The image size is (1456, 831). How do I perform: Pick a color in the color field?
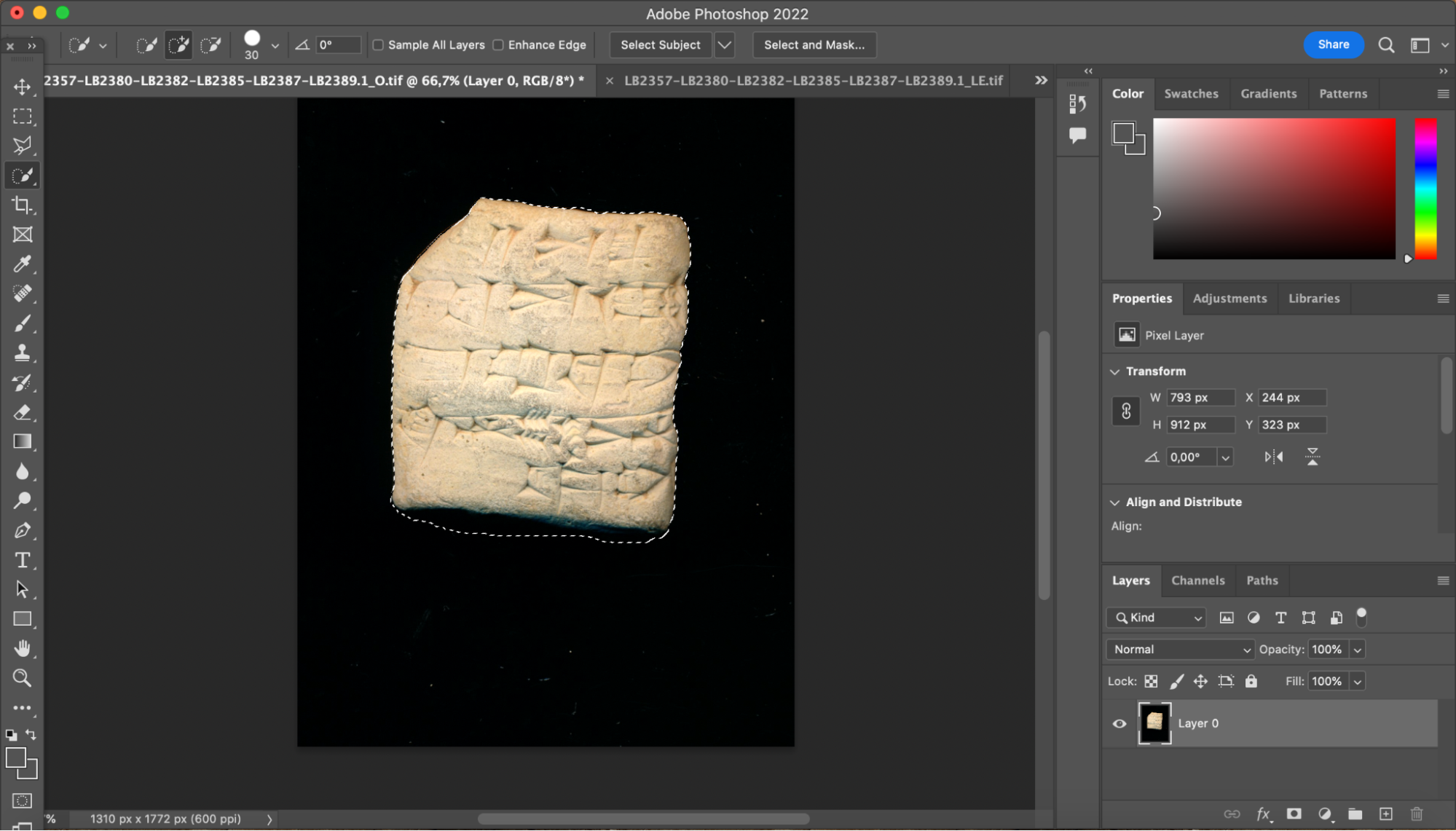point(1274,189)
